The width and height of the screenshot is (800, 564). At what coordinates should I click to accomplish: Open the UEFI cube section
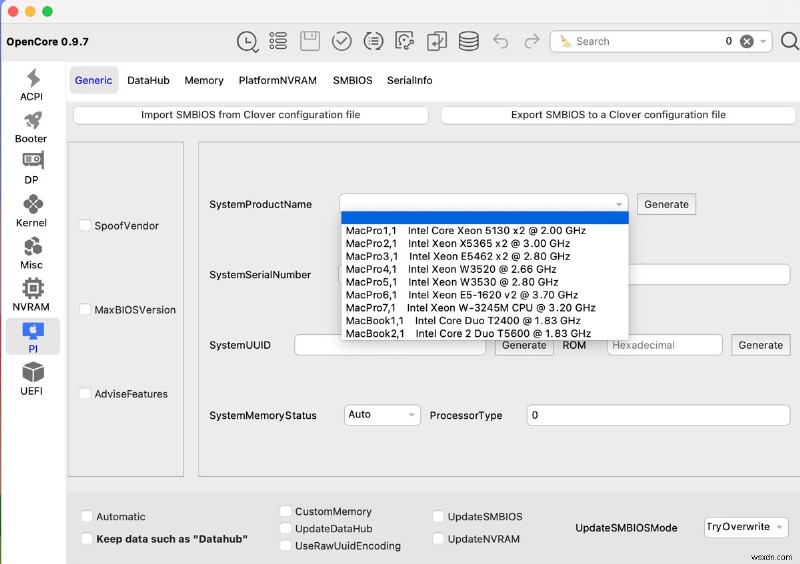[x=32, y=379]
